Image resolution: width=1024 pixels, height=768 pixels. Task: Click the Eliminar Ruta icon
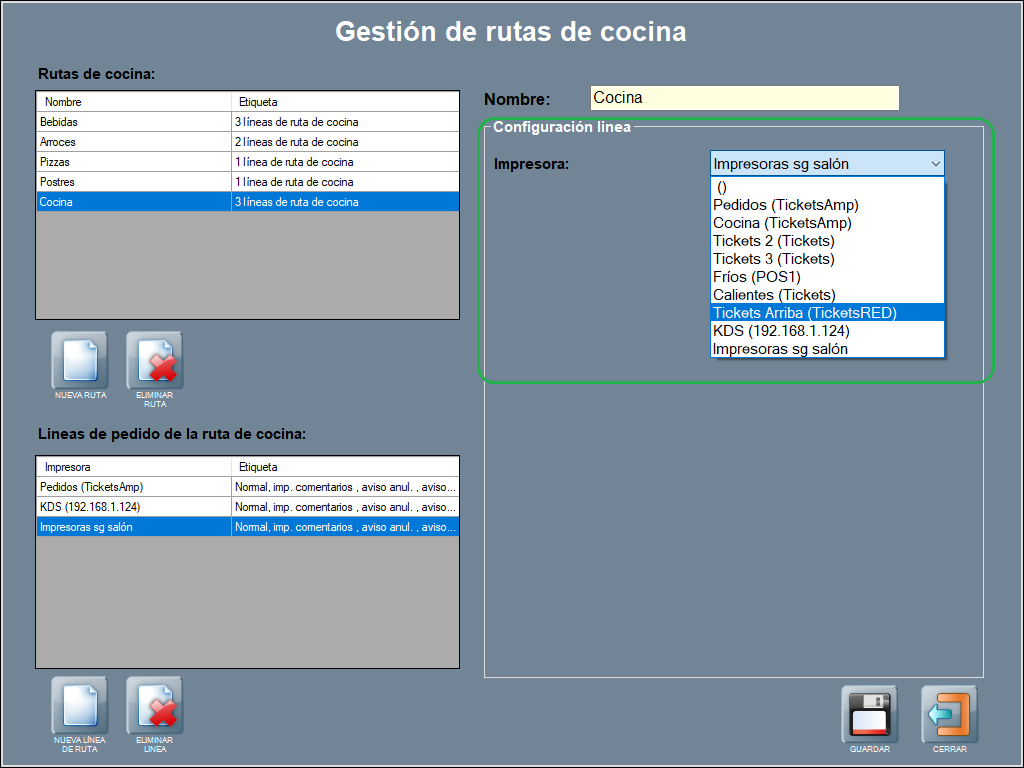[154, 361]
